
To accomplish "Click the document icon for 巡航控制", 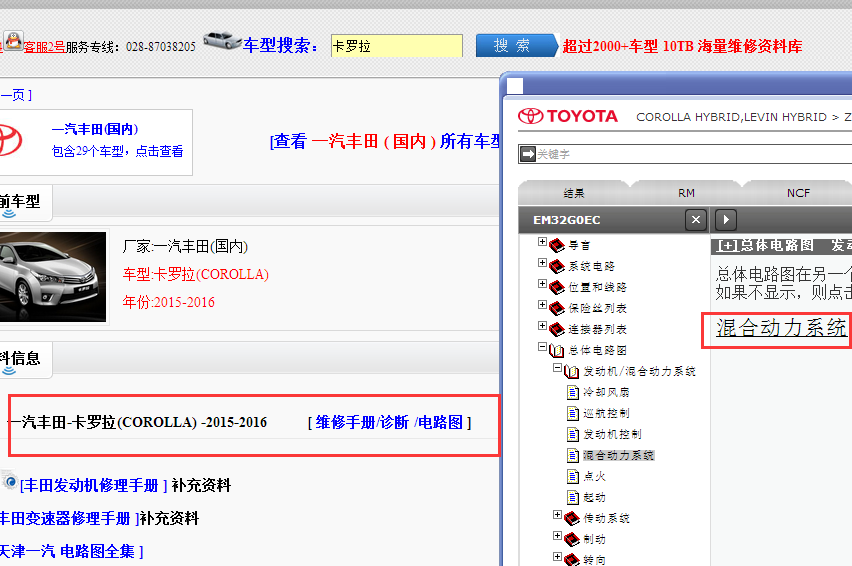I will (x=573, y=413).
